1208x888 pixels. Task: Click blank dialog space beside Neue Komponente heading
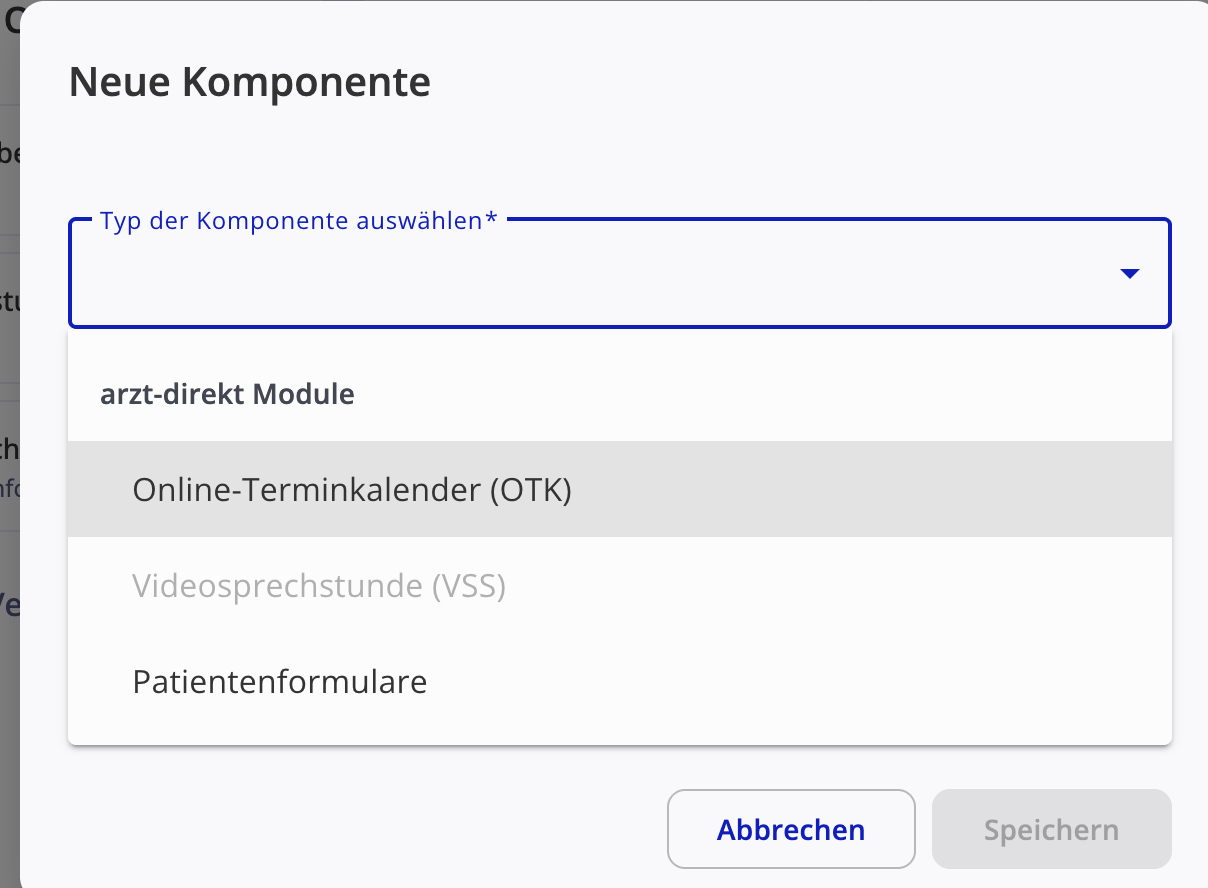(x=800, y=82)
